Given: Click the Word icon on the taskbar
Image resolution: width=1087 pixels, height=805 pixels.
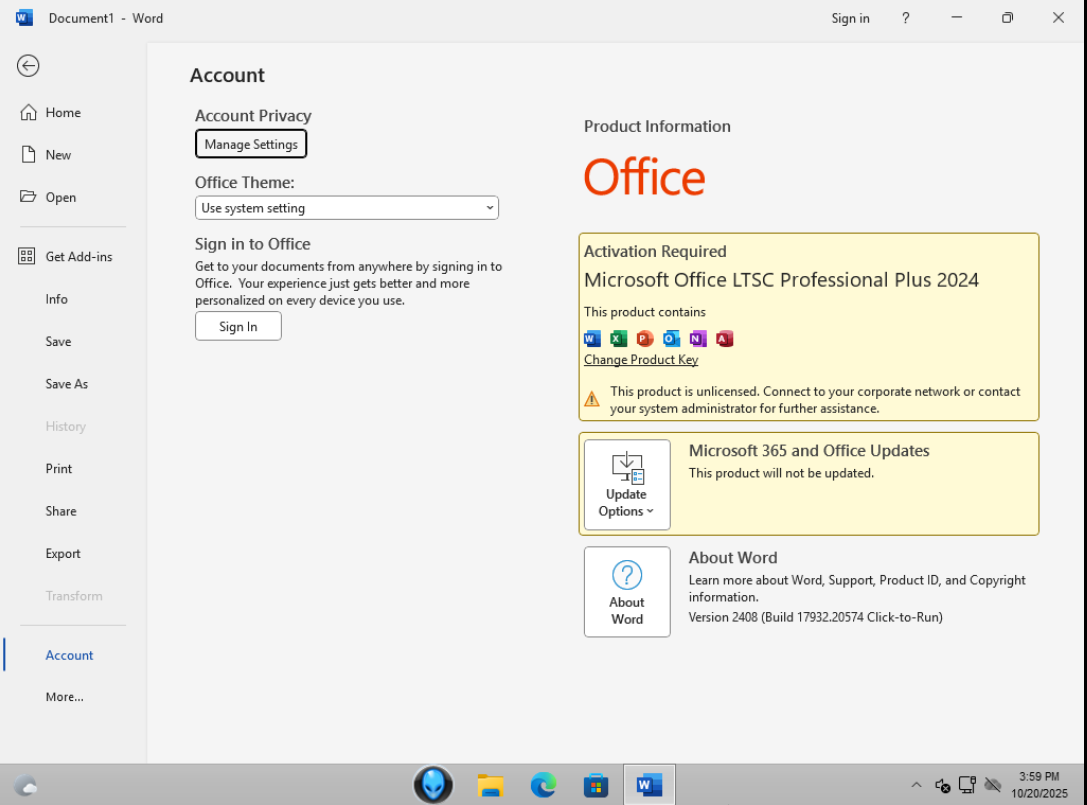Looking at the screenshot, I should [649, 785].
